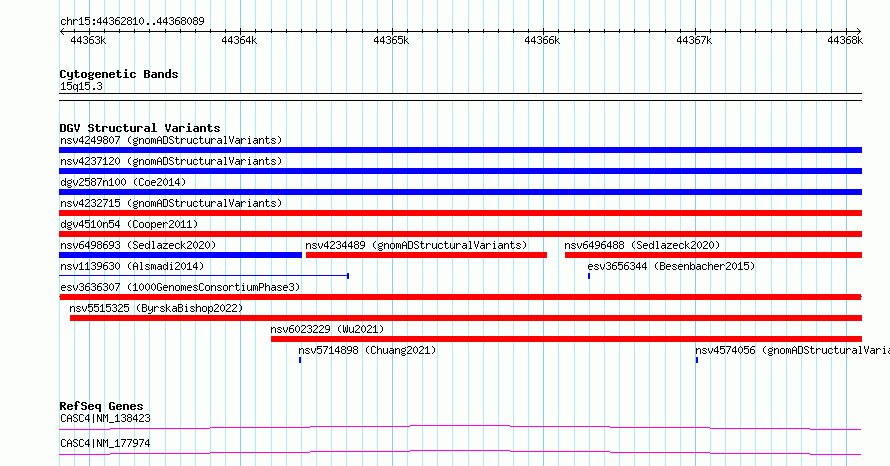Click the right arrow of the ruler

coord(859,32)
